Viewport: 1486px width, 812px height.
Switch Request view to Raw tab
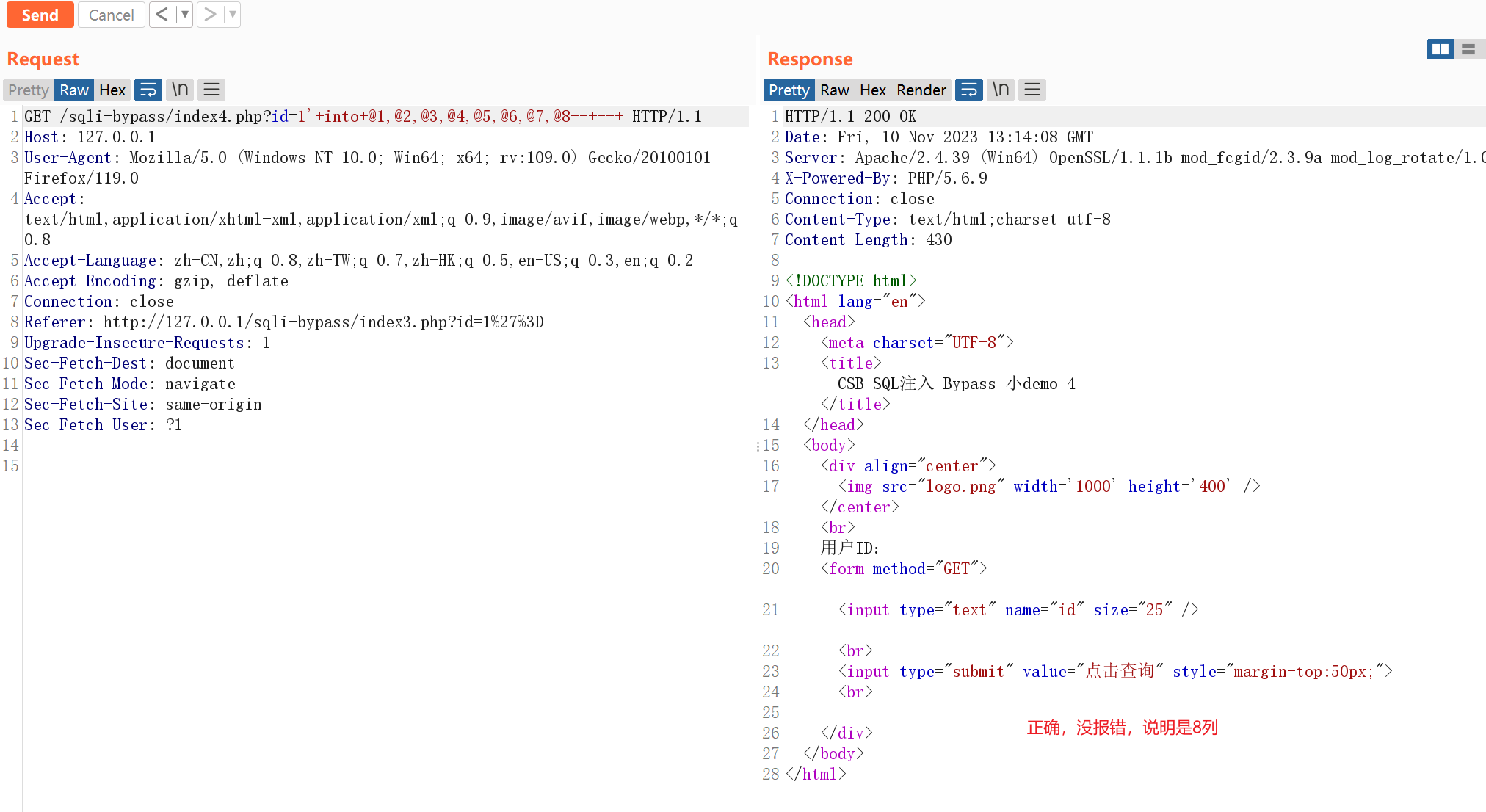(x=74, y=90)
